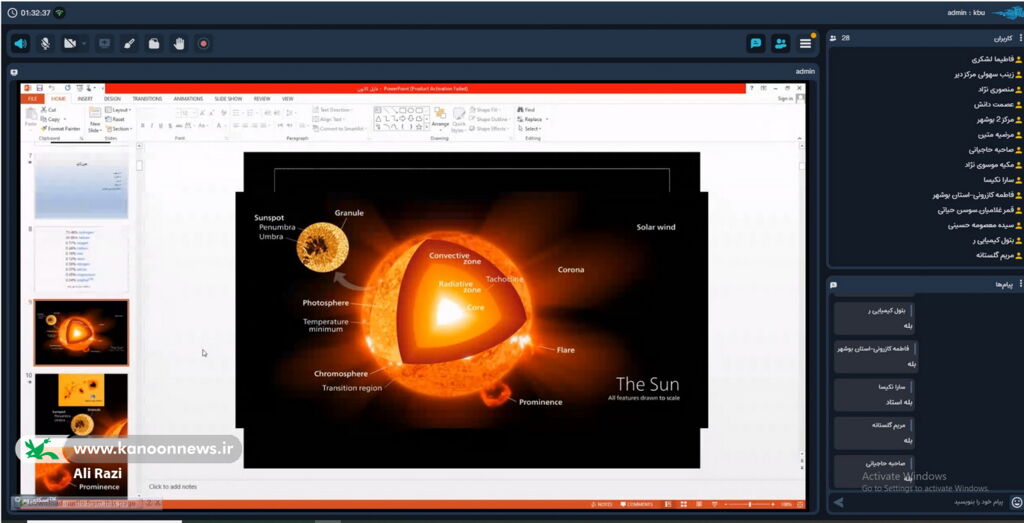
Task: Click the Replace button in Editing
Action: click(532, 119)
